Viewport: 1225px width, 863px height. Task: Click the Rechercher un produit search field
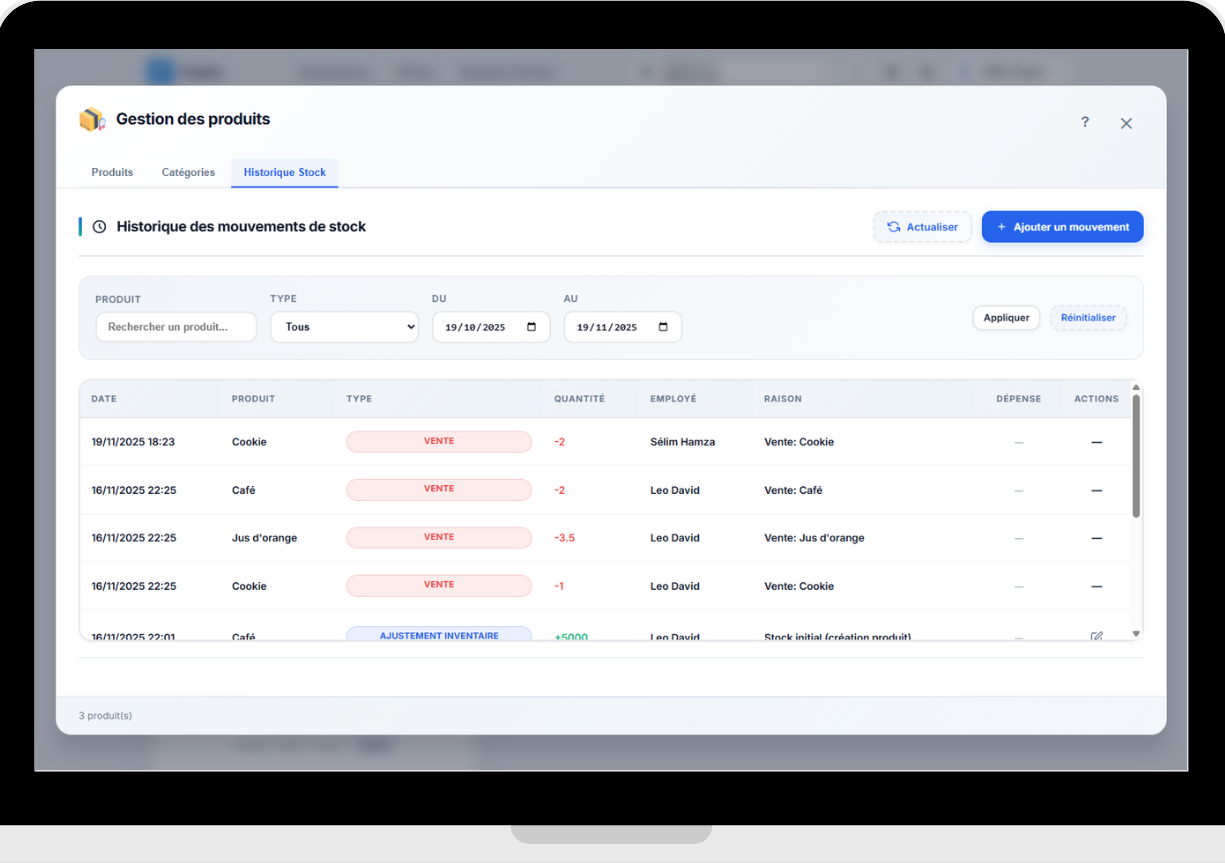pyautogui.click(x=176, y=326)
